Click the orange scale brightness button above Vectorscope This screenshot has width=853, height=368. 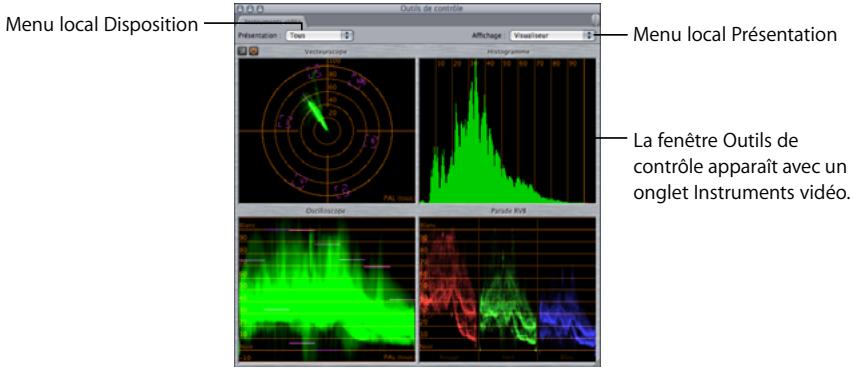pos(254,51)
